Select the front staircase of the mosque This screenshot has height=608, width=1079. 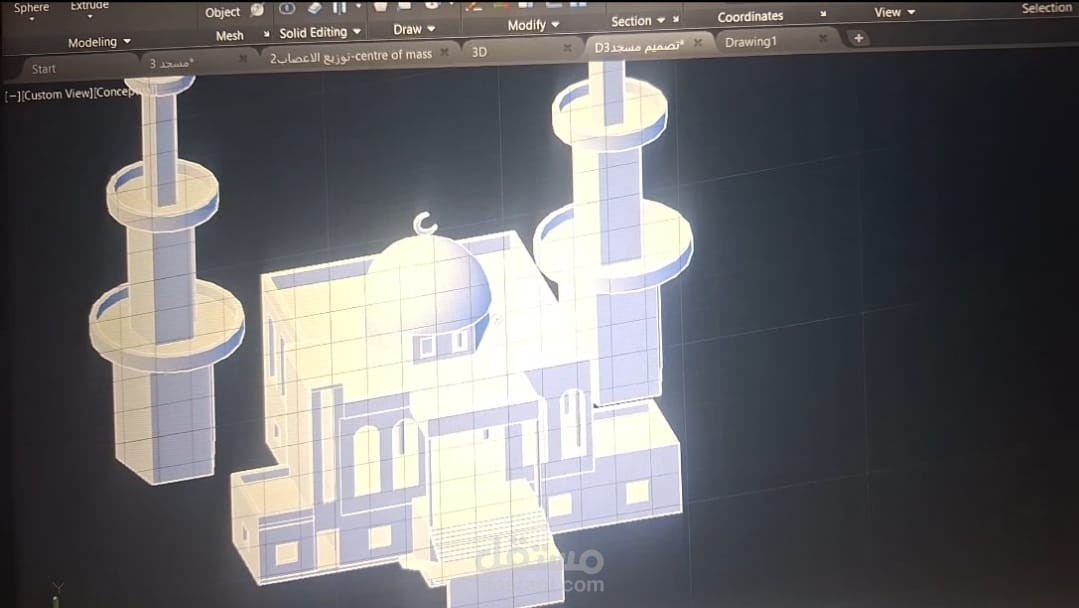point(492,533)
